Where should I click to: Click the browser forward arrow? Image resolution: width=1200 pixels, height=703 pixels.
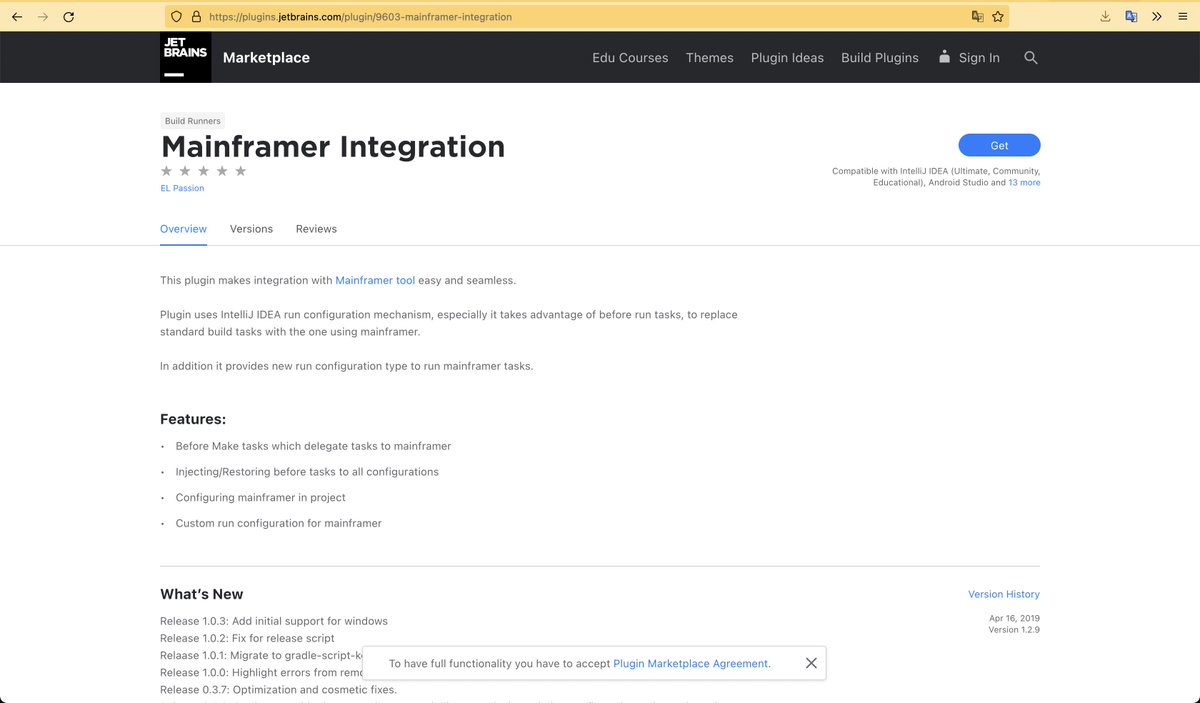(x=43, y=17)
